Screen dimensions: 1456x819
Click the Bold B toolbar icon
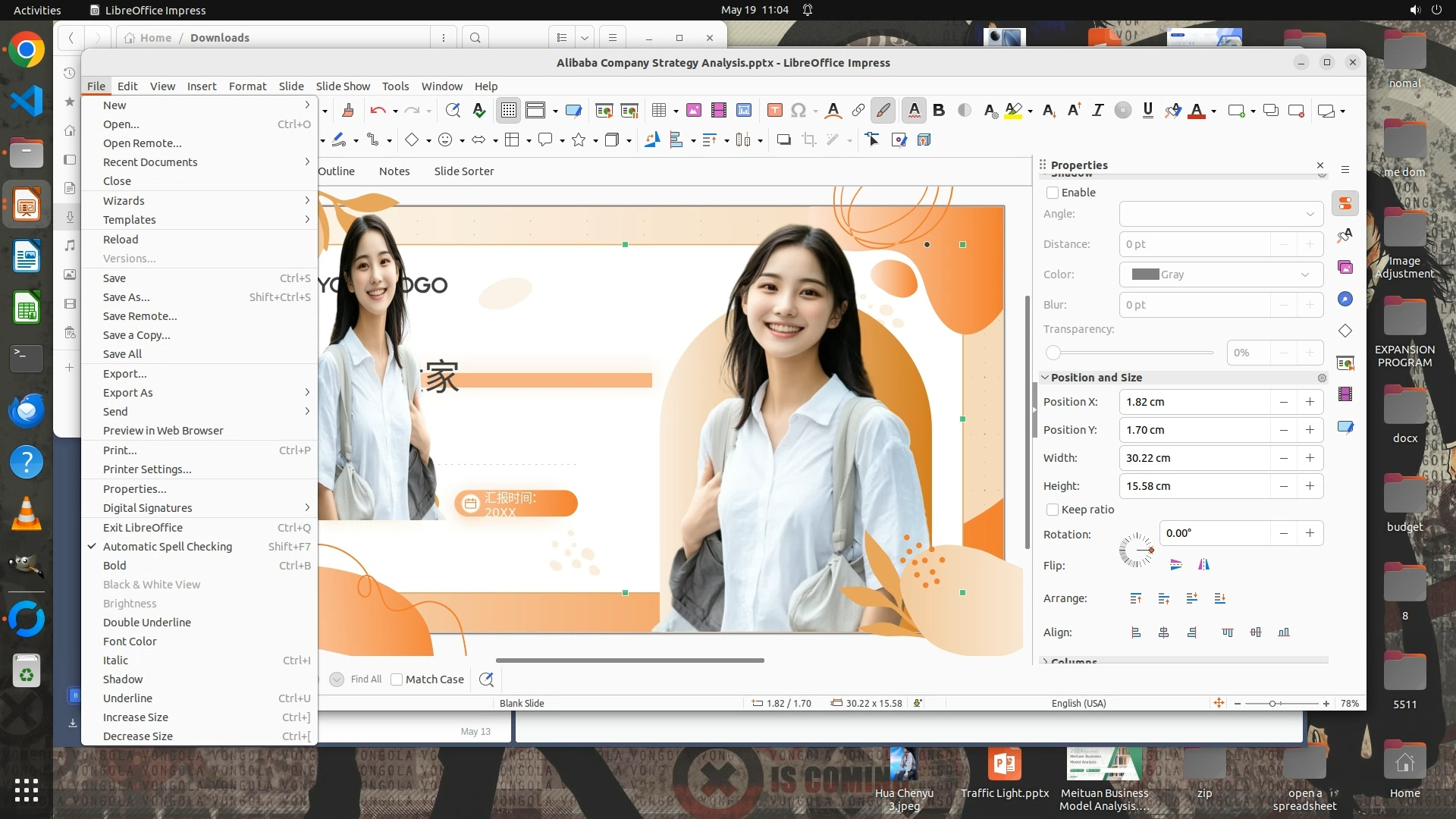point(939,111)
